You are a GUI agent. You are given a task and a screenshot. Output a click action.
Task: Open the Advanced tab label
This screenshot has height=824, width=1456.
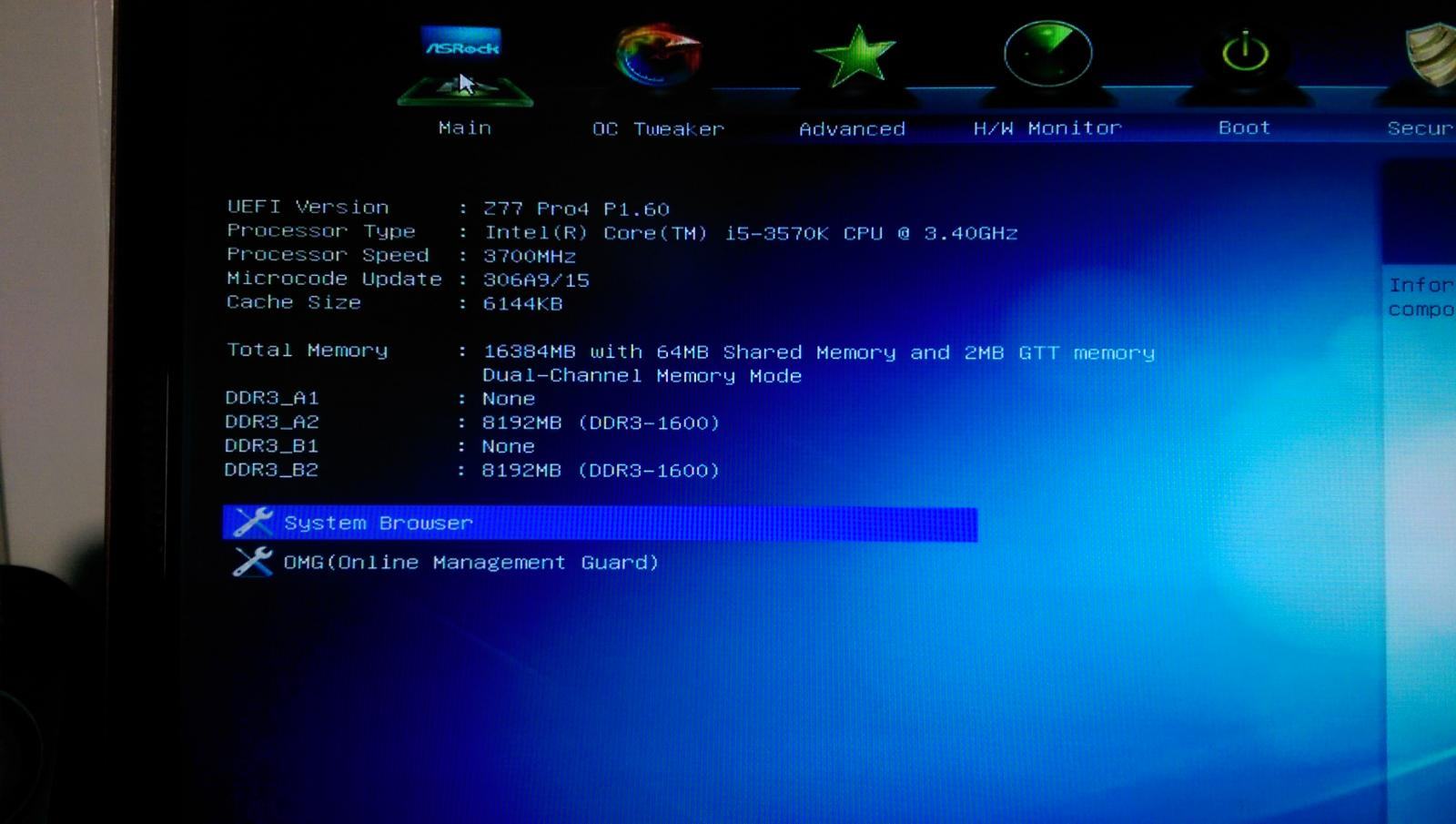[852, 129]
